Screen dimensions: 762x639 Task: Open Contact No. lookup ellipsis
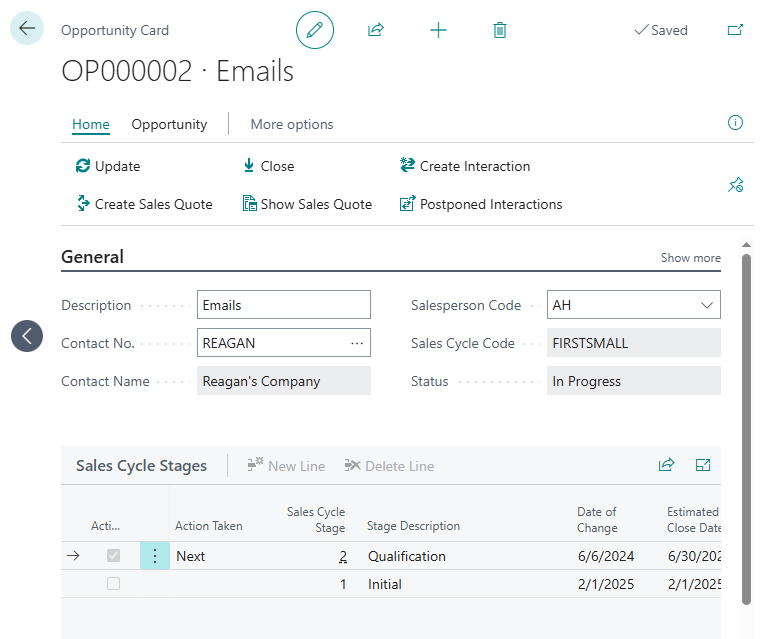tap(357, 343)
